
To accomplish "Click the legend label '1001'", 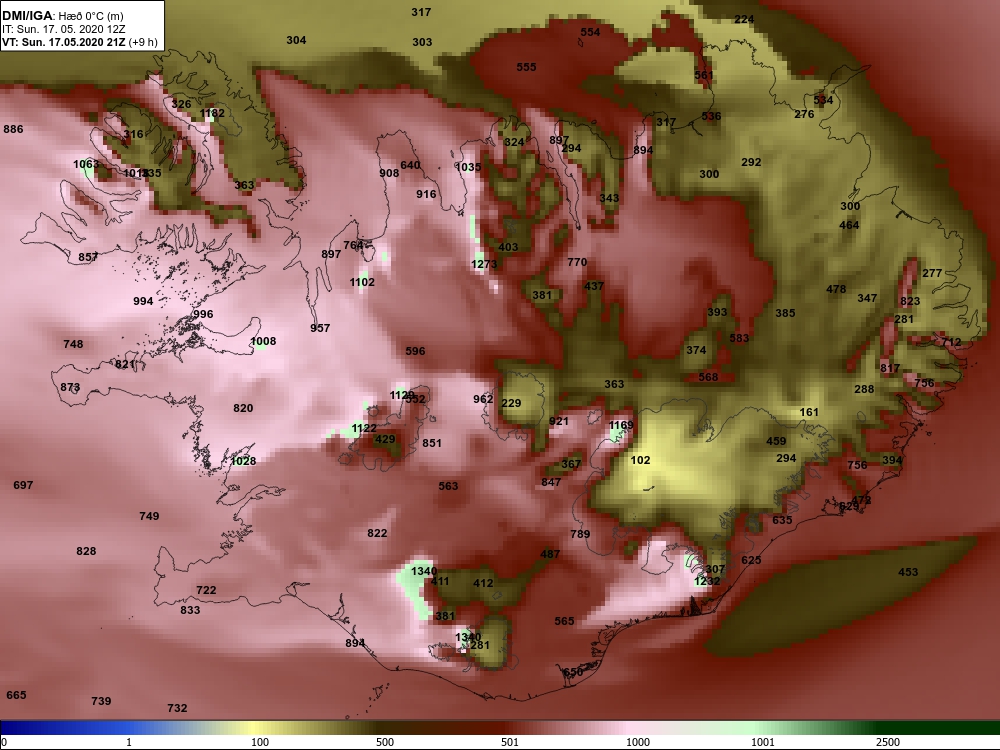I will pos(763,742).
